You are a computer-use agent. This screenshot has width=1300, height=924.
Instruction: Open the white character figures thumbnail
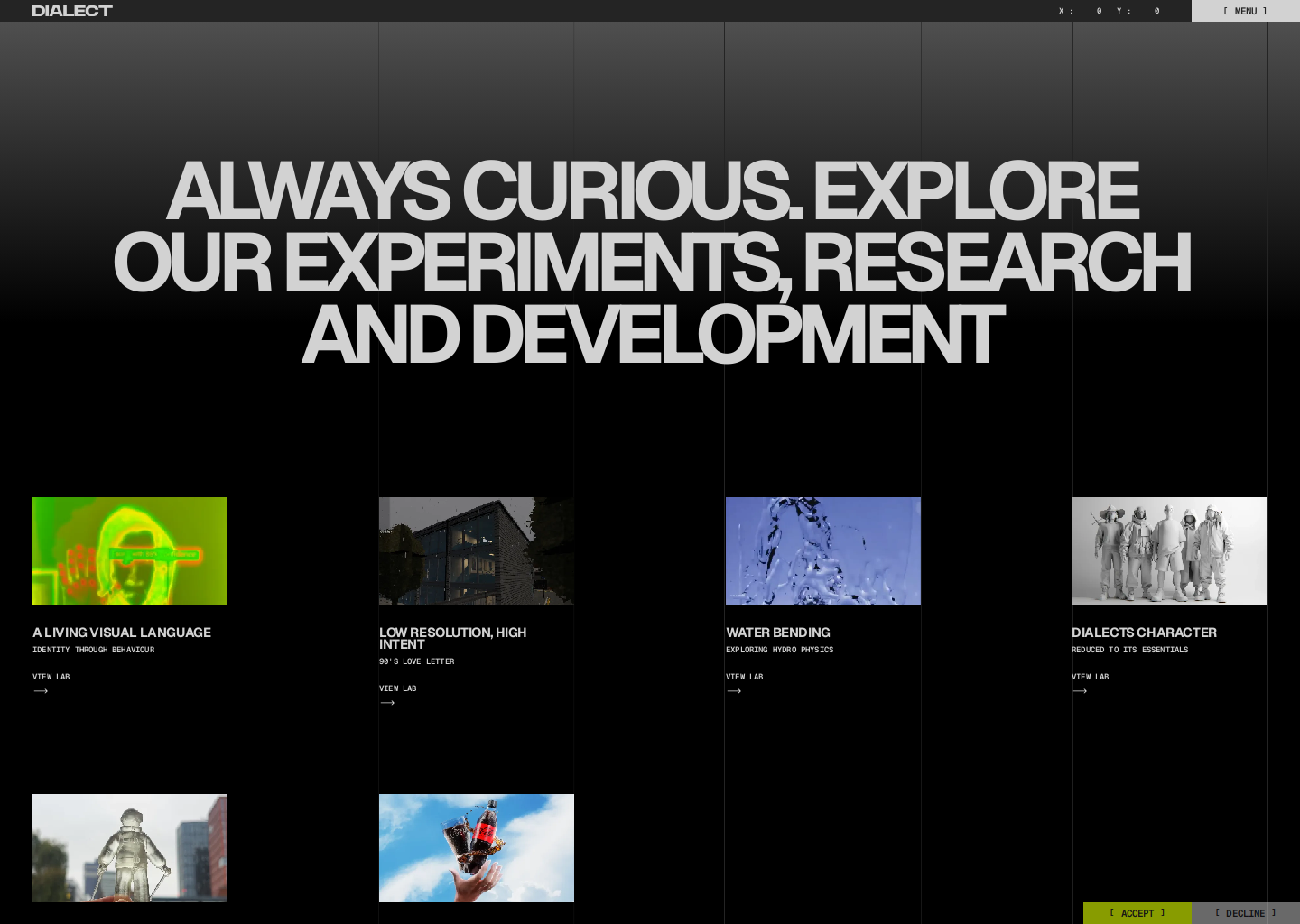point(1169,551)
